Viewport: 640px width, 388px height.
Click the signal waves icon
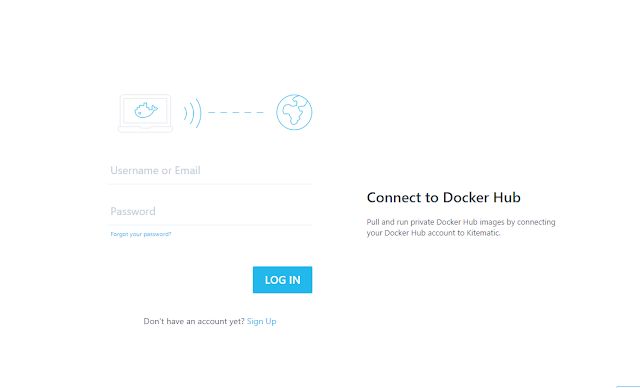[193, 113]
